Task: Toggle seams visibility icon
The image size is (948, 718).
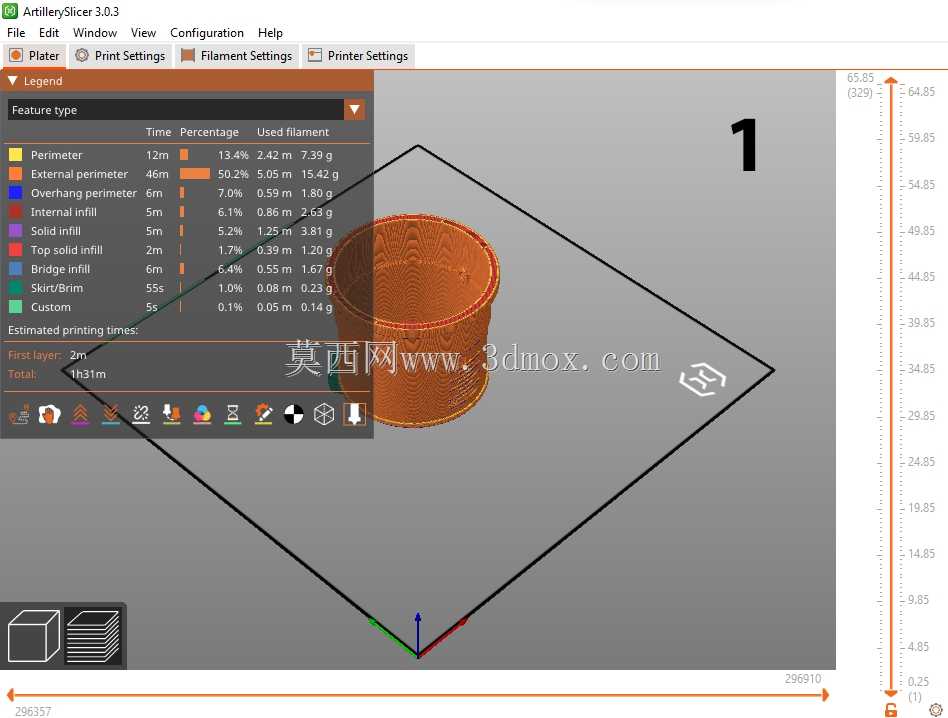Action: (x=141, y=414)
